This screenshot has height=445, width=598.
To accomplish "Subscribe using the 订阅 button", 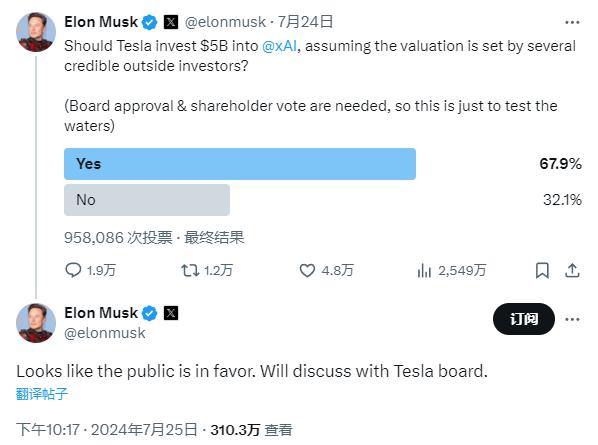I will pyautogui.click(x=524, y=319).
